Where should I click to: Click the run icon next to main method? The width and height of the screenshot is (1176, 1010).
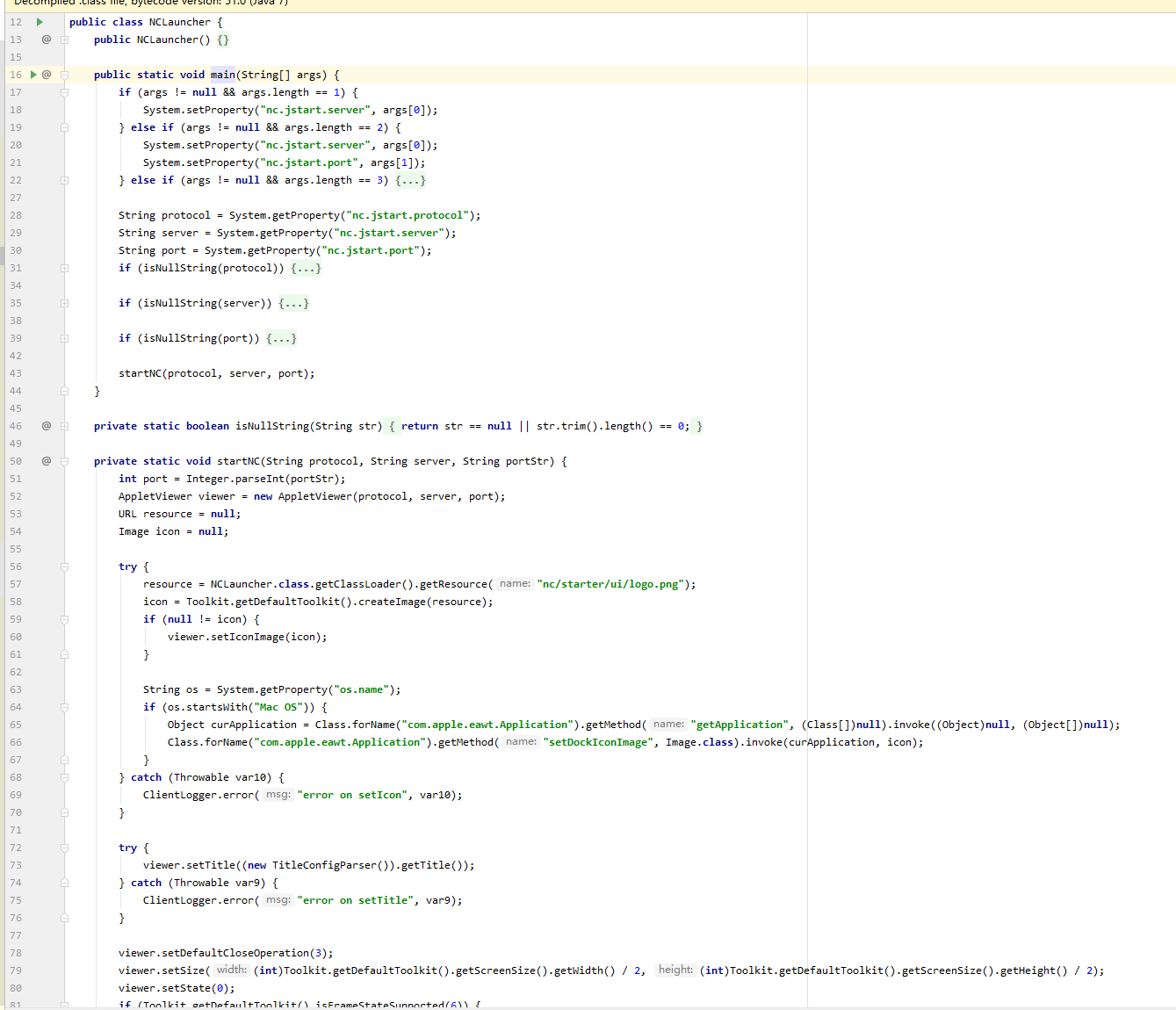point(33,75)
